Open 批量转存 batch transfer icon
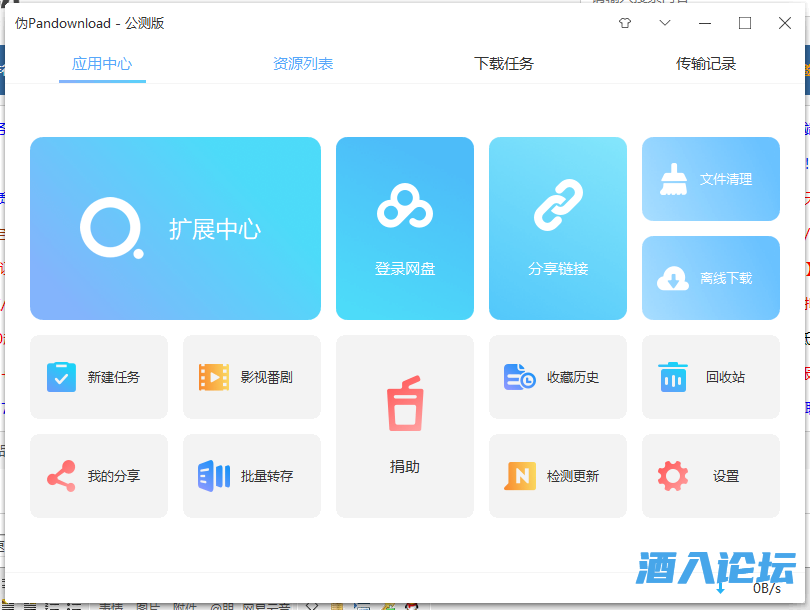Image resolution: width=810 pixels, height=610 pixels. coord(214,476)
